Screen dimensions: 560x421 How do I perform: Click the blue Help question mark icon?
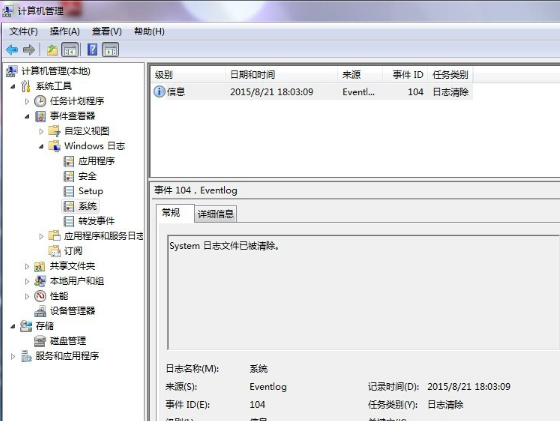[92, 50]
